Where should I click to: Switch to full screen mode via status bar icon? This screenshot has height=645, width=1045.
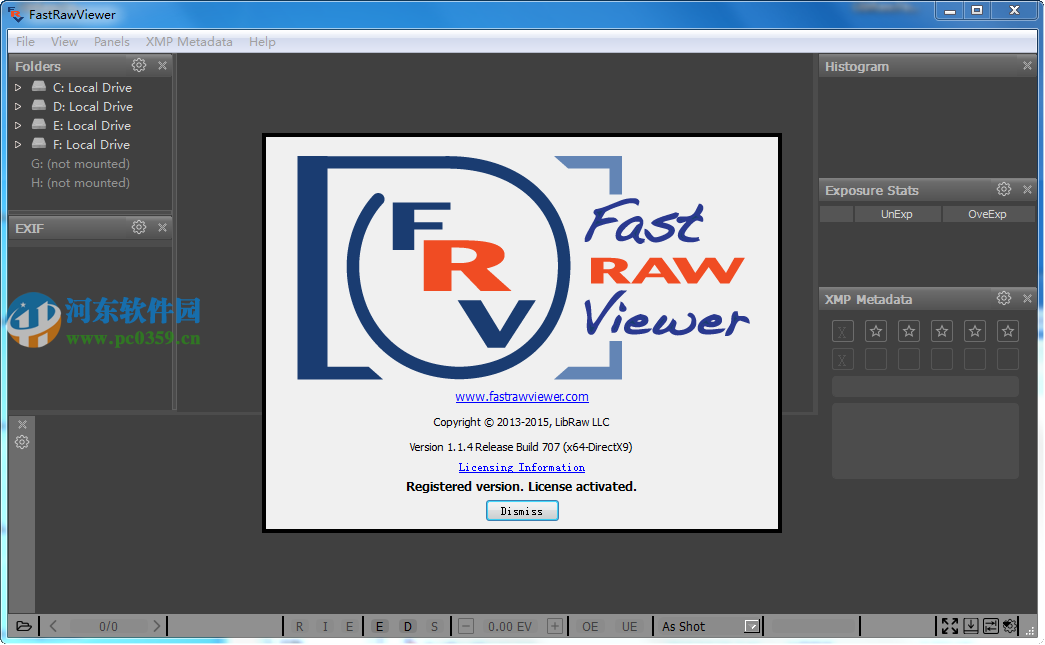[949, 626]
